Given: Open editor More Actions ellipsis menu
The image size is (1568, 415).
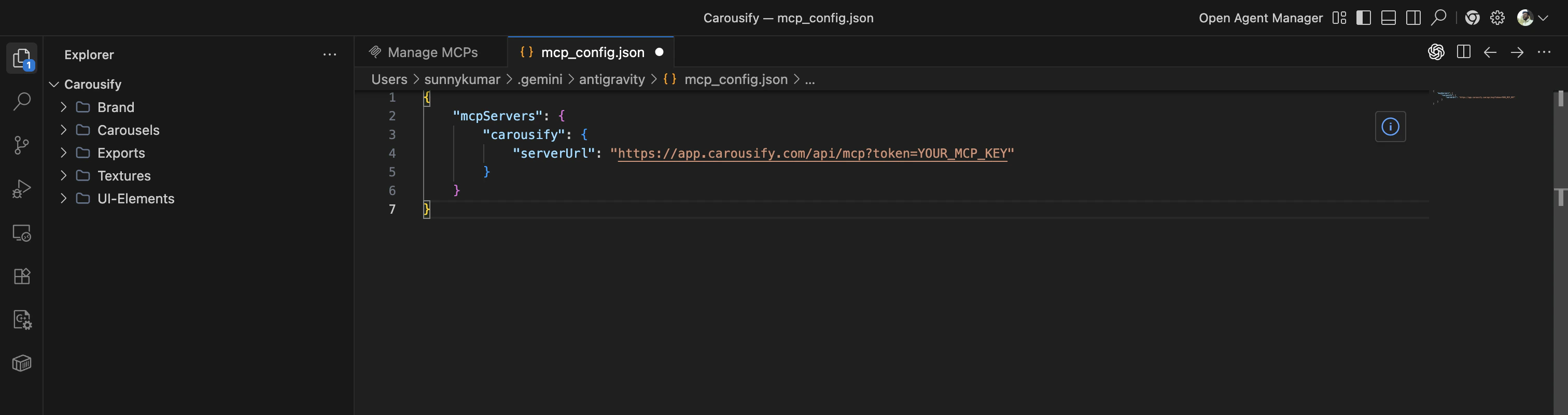Looking at the screenshot, I should [1544, 52].
